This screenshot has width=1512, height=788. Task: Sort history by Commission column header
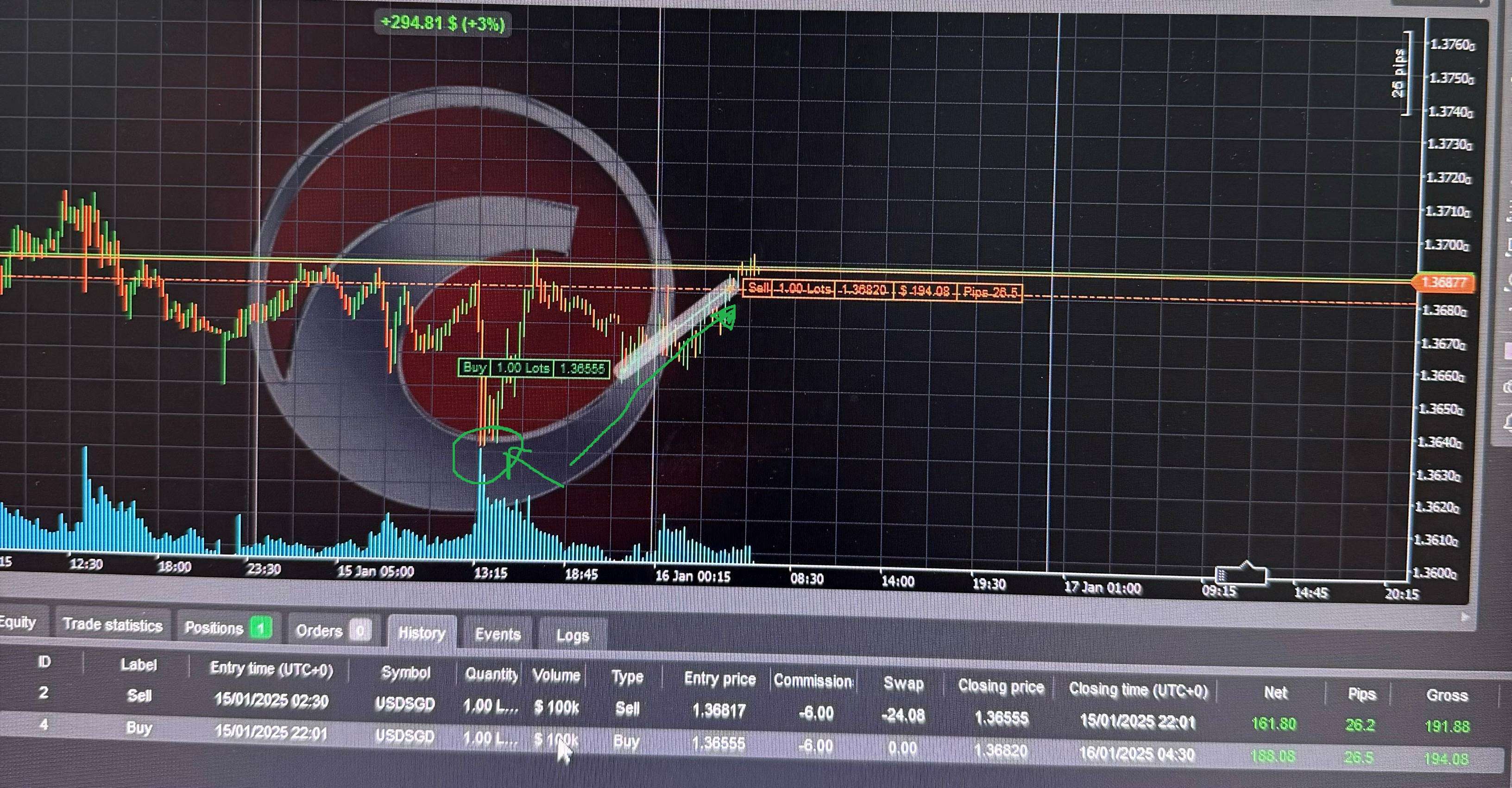(x=813, y=681)
